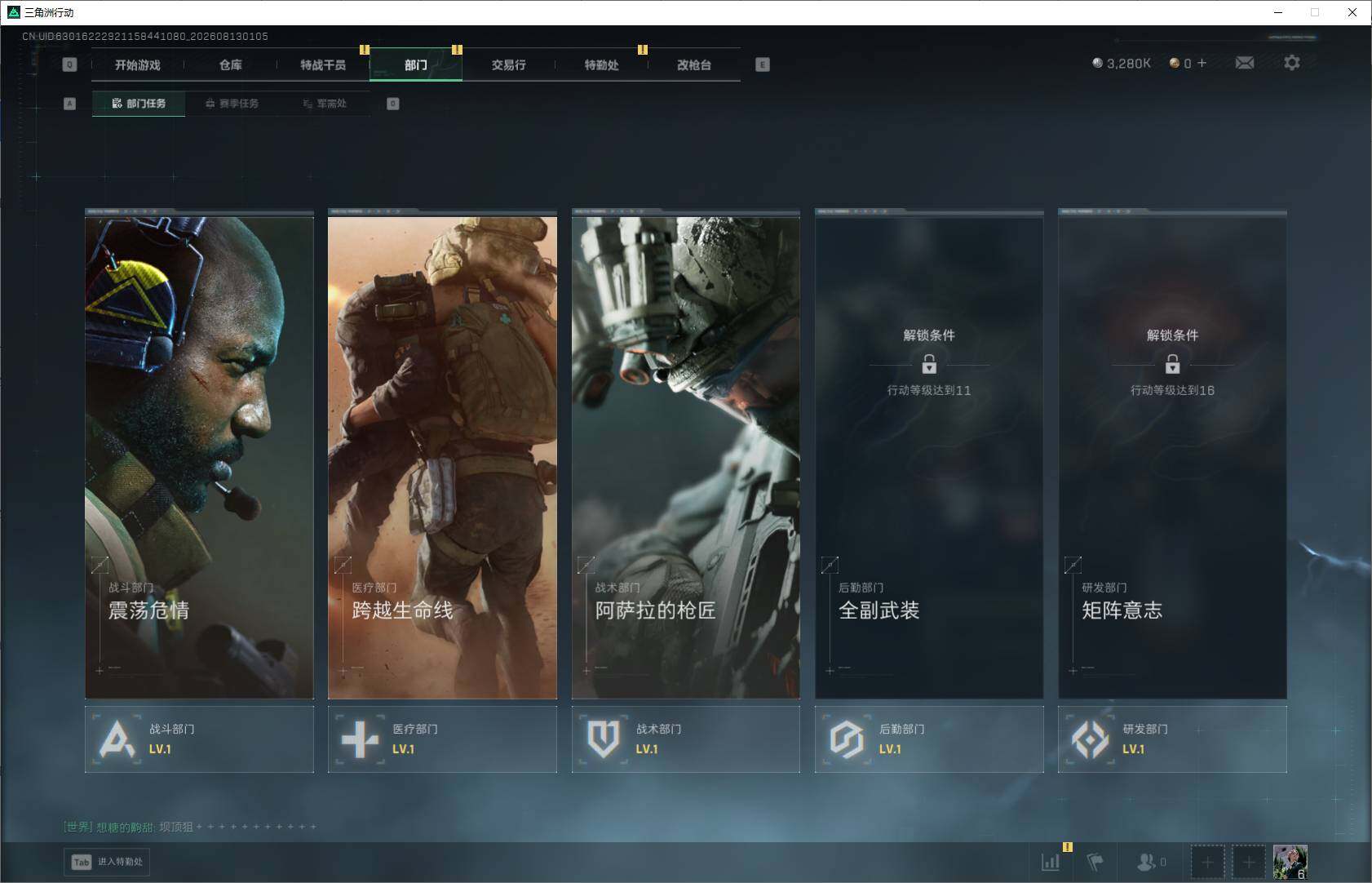This screenshot has width=1372, height=883.
Task: Click the 战斗部门 LV.1 panel
Action: coord(199,739)
